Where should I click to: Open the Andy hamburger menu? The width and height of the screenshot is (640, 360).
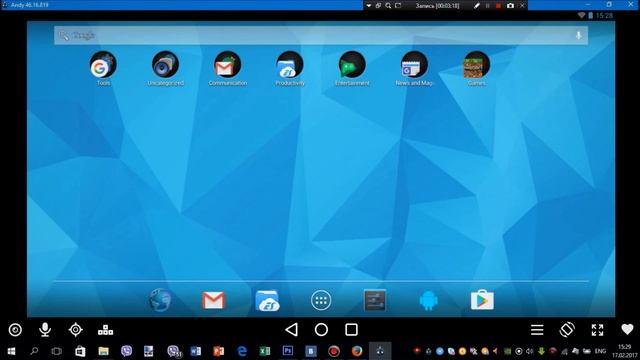pyautogui.click(x=537, y=329)
